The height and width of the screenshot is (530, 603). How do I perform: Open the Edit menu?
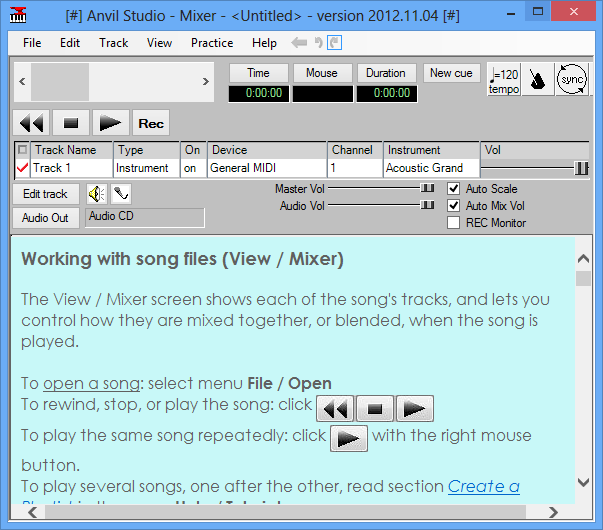coord(70,43)
